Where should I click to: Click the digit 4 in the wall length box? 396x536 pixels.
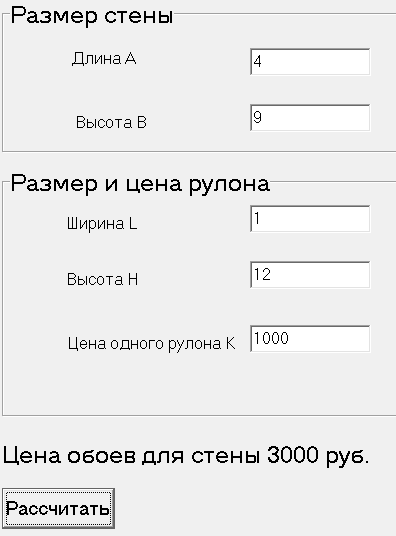click(258, 62)
